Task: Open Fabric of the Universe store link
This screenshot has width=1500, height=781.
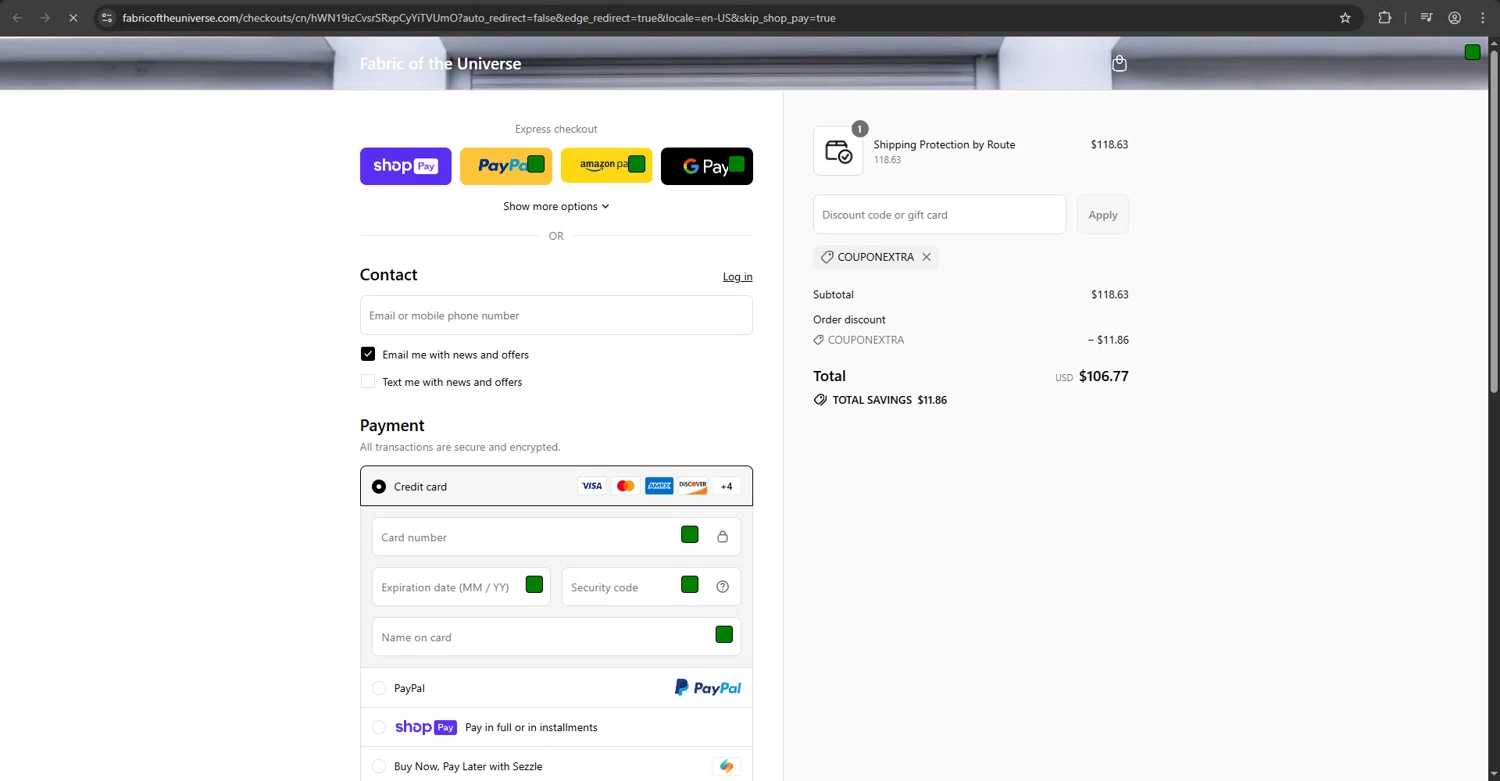Action: click(x=440, y=63)
